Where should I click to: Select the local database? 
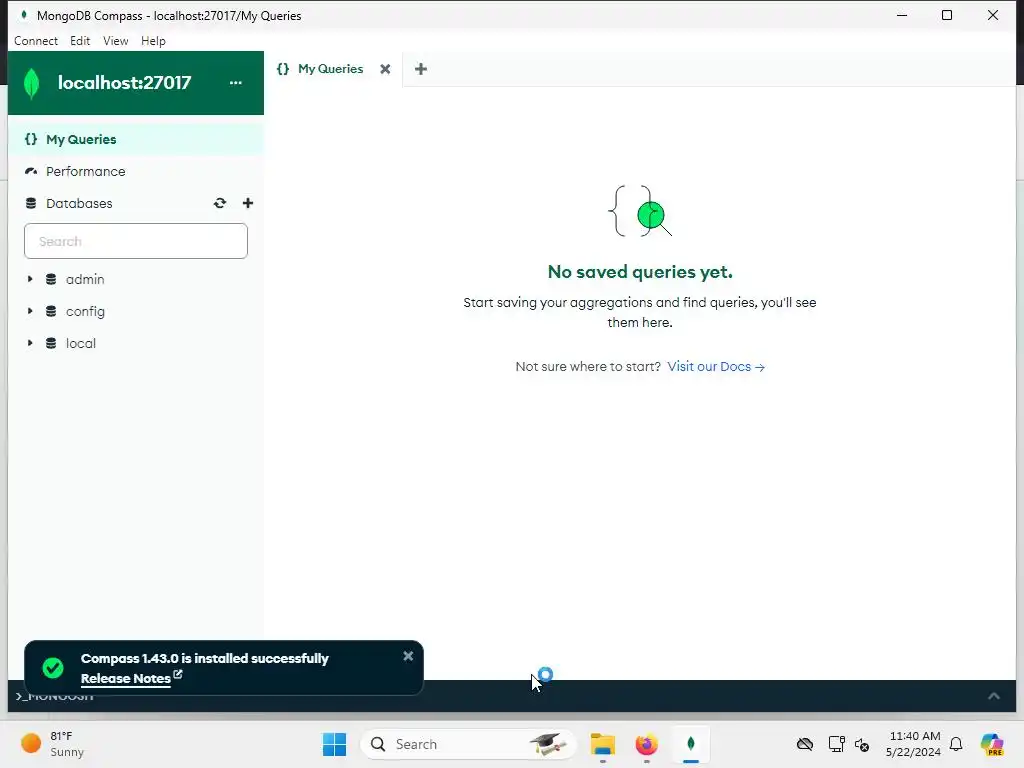click(81, 344)
